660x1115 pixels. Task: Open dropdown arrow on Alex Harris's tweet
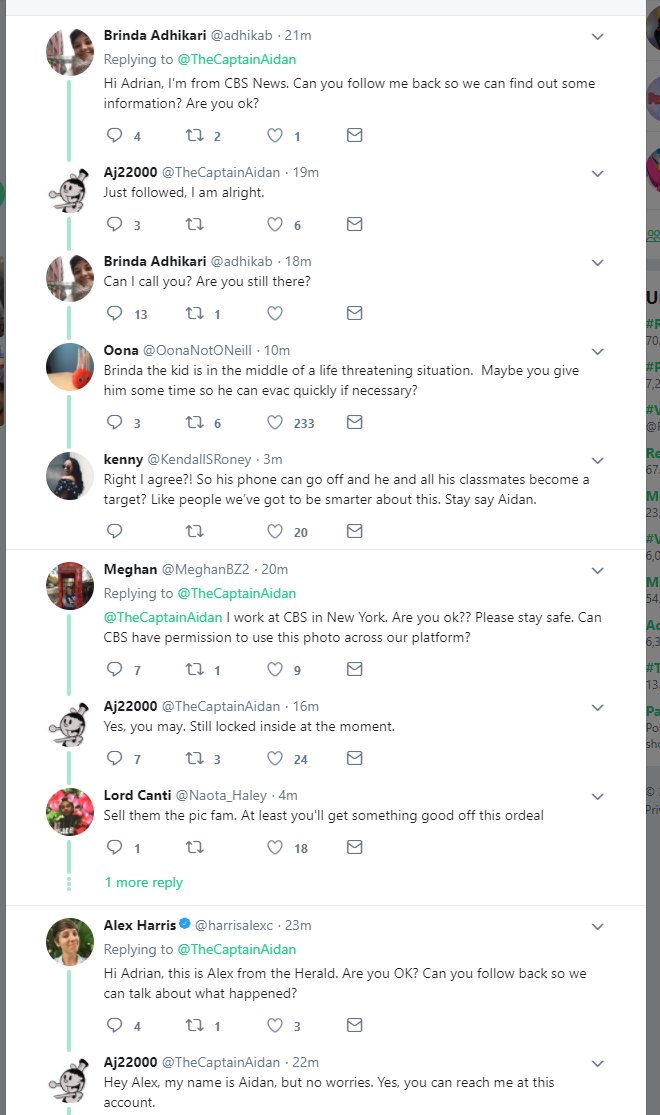coord(598,926)
